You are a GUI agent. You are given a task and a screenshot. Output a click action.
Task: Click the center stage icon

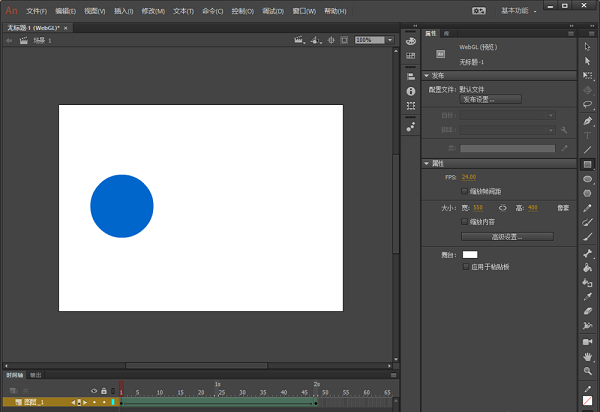(x=331, y=40)
